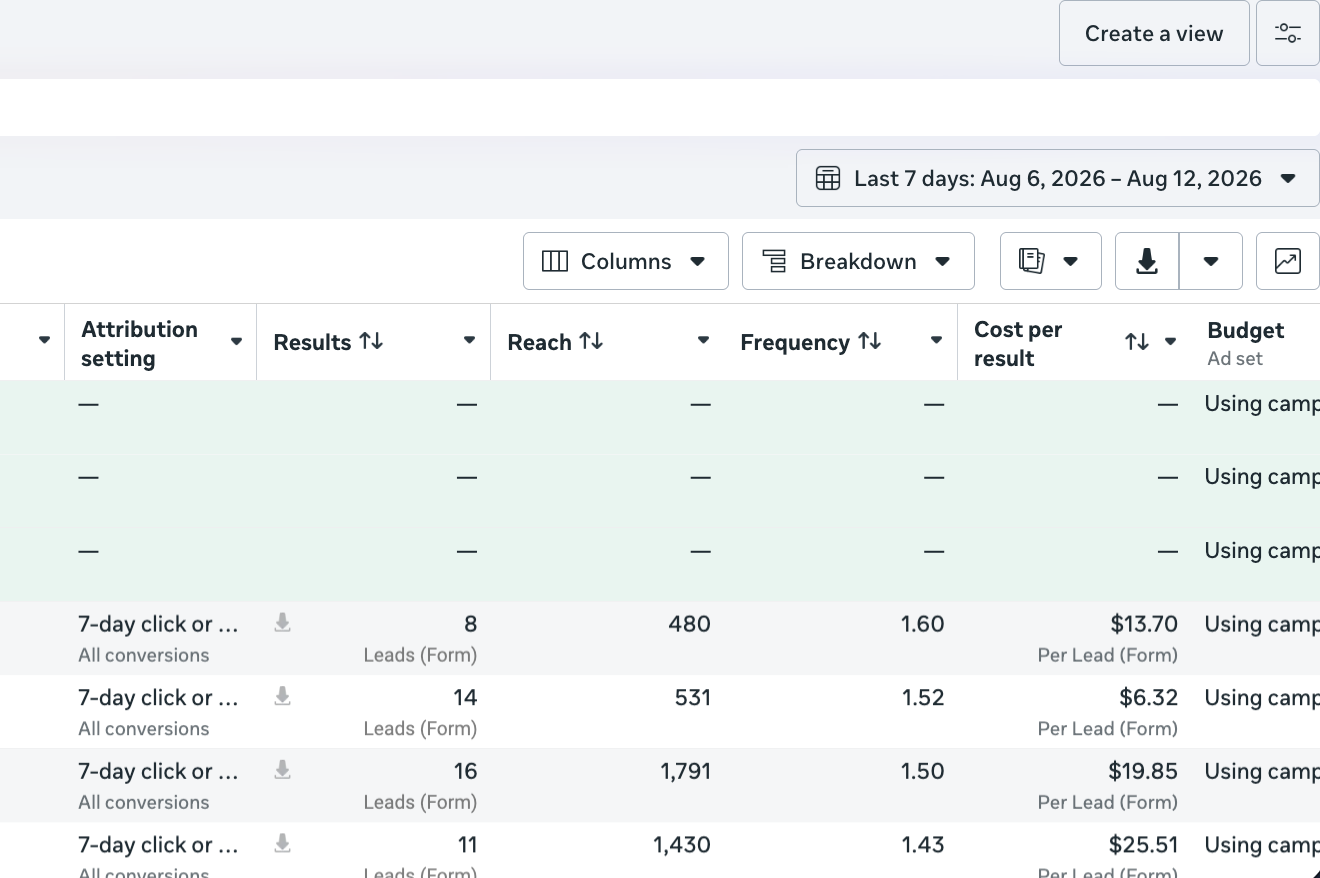The width and height of the screenshot is (1320, 878).
Task: Click the icon inside the Columns button
Action: [x=554, y=261]
